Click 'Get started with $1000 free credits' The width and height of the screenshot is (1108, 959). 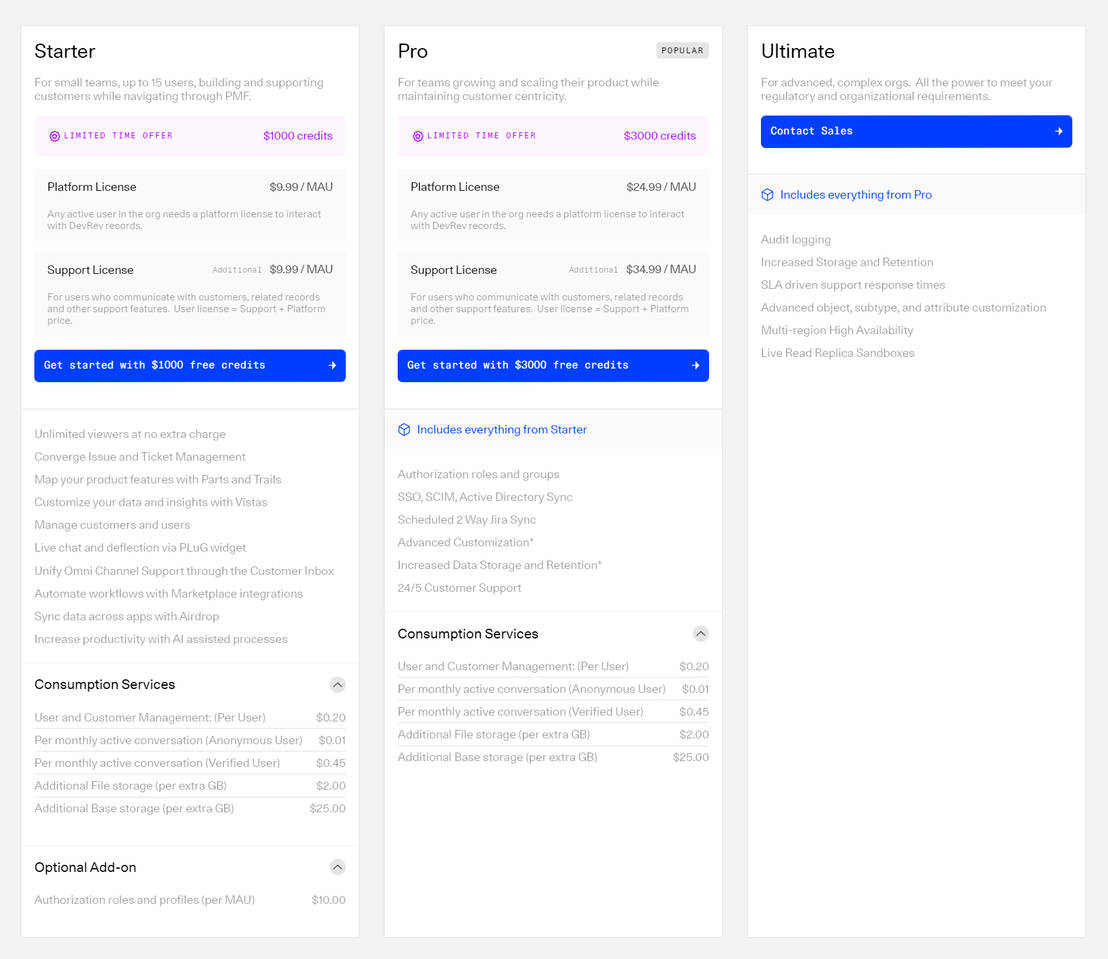(189, 365)
